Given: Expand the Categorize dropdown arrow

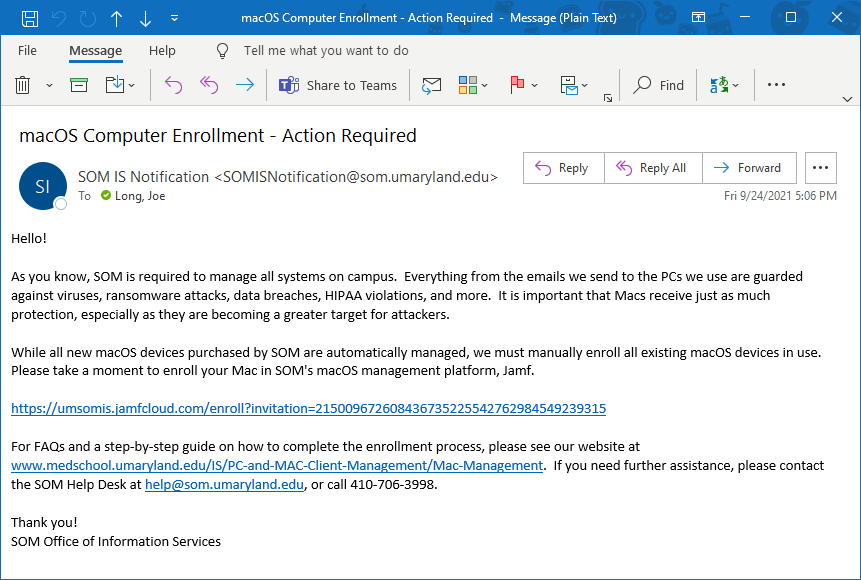Looking at the screenshot, I should click(484, 86).
